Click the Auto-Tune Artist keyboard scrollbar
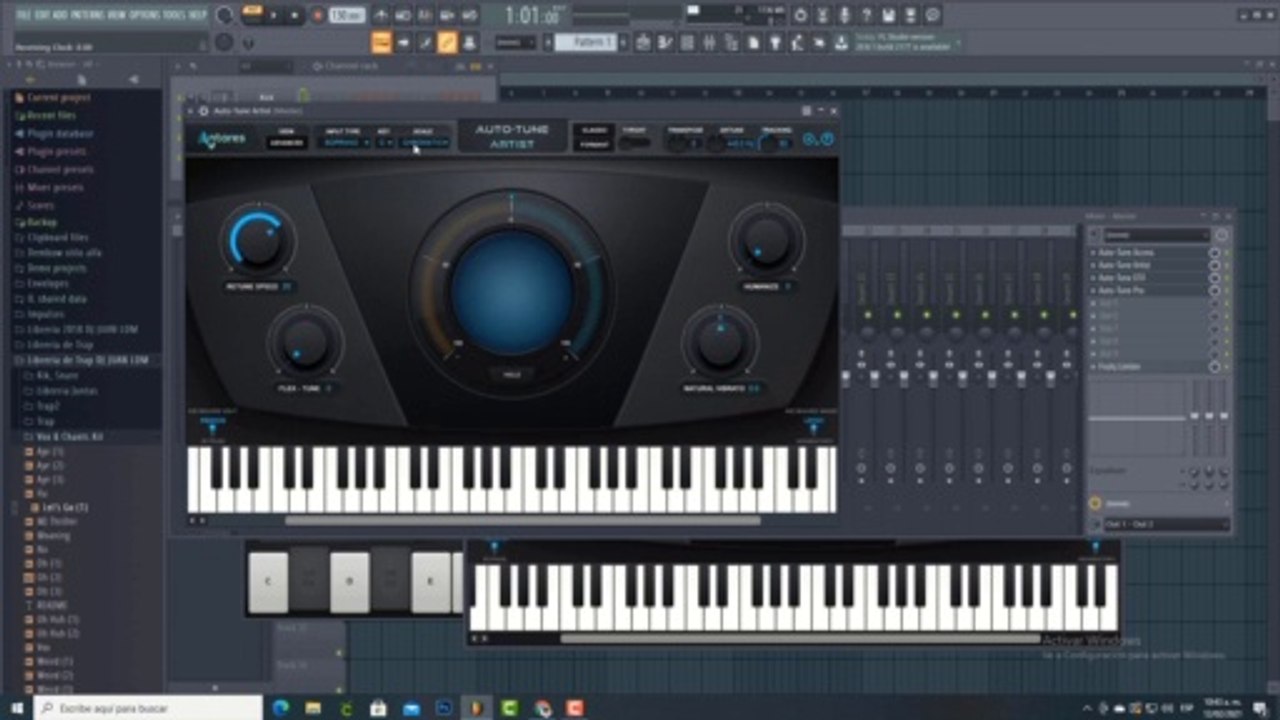Image resolution: width=1280 pixels, height=720 pixels. (522, 520)
